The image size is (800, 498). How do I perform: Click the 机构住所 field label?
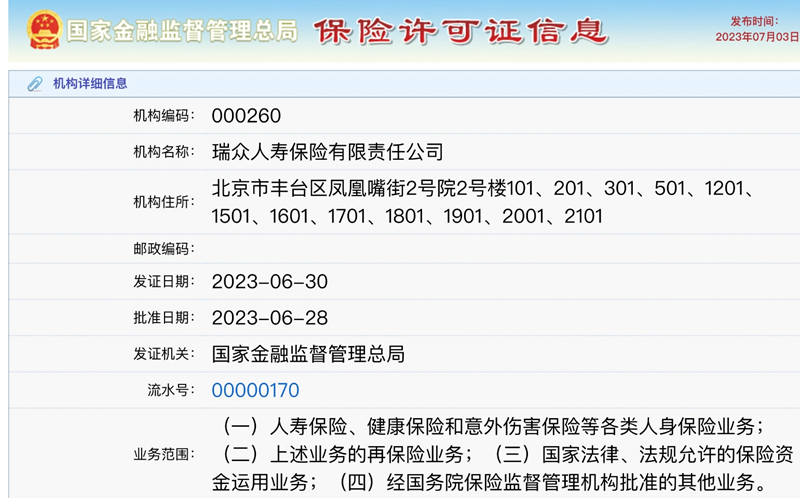(x=164, y=202)
